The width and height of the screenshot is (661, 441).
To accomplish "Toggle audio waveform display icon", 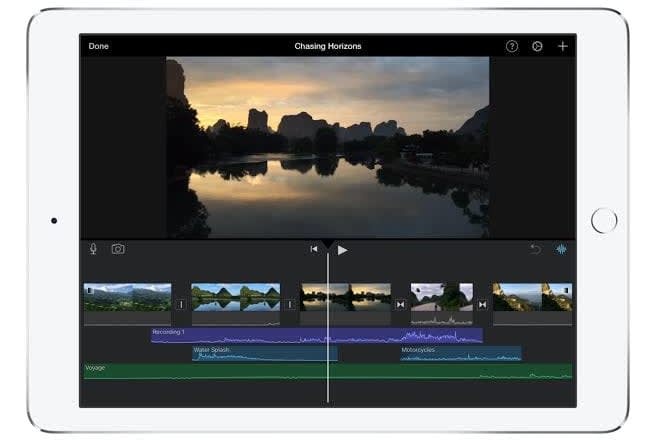I will tap(561, 249).
